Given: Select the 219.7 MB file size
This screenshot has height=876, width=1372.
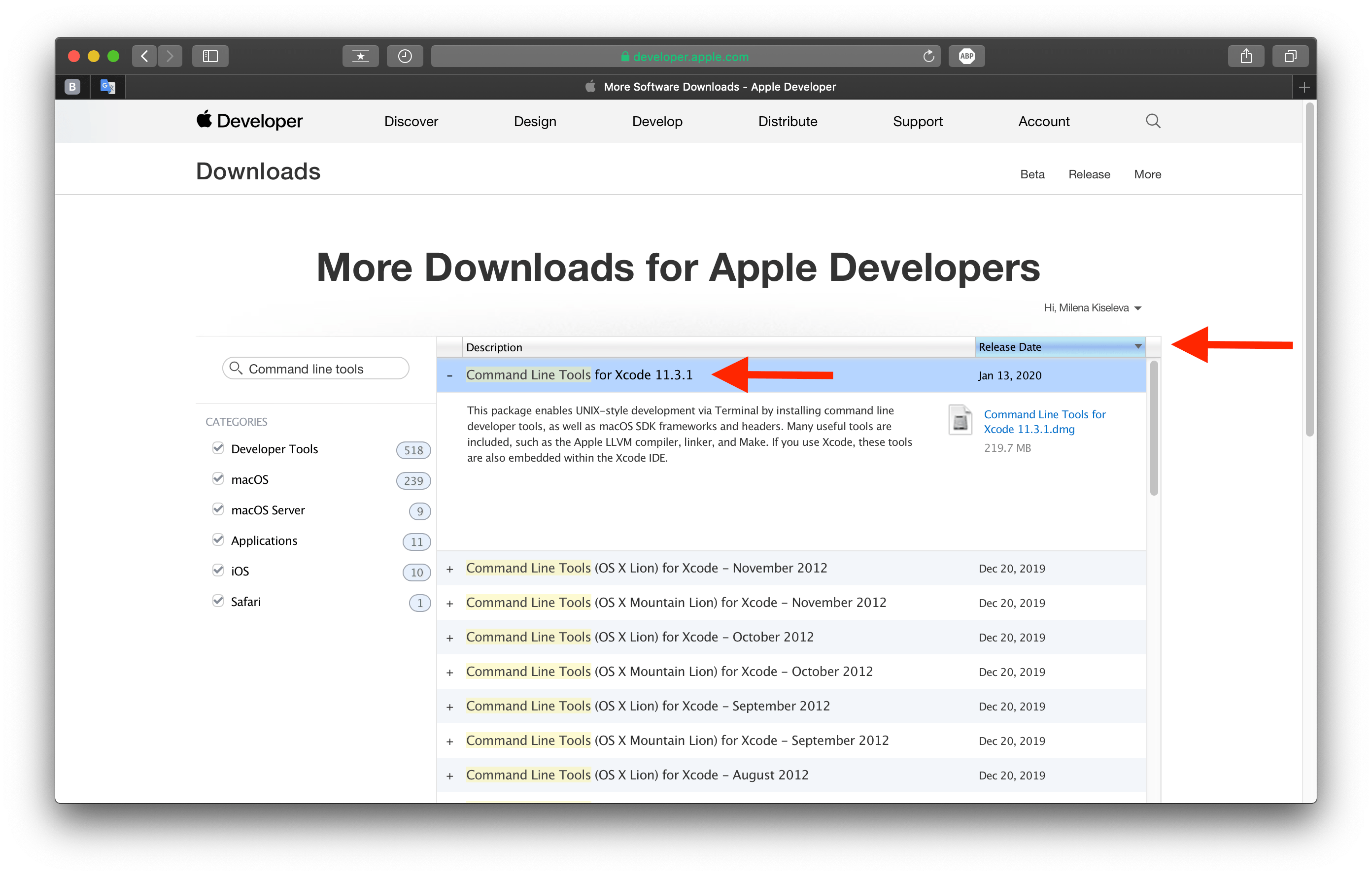Looking at the screenshot, I should click(x=1007, y=448).
